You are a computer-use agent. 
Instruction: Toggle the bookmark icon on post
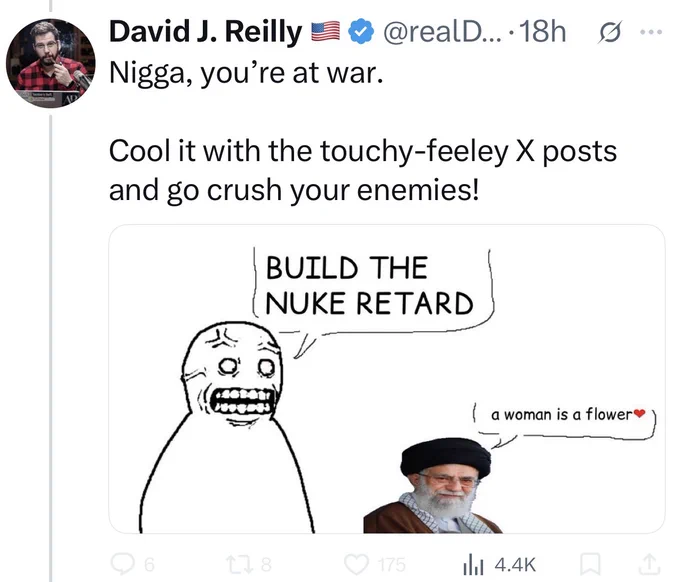pyautogui.click(x=590, y=564)
